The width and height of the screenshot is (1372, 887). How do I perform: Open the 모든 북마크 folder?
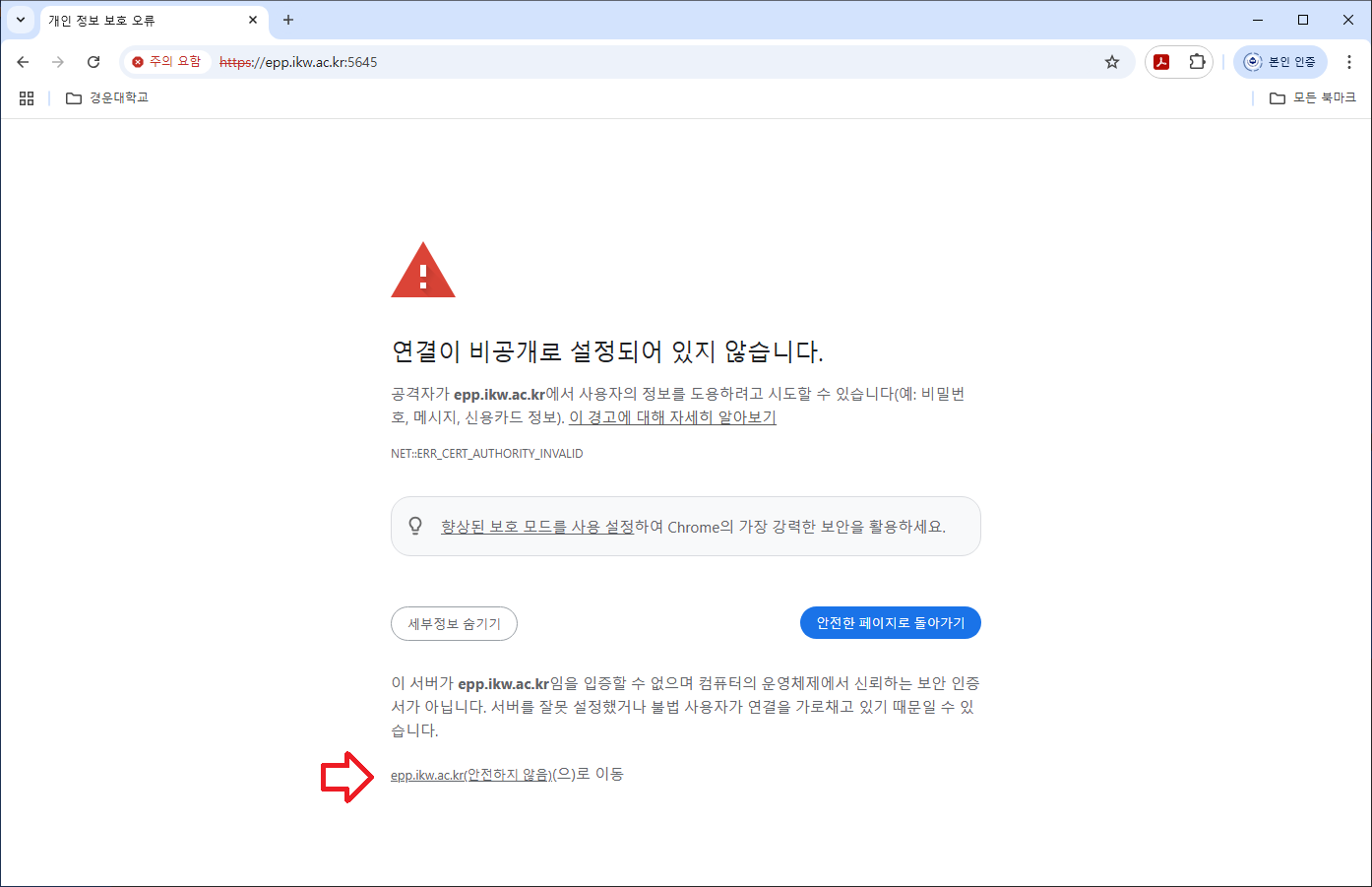(1313, 98)
